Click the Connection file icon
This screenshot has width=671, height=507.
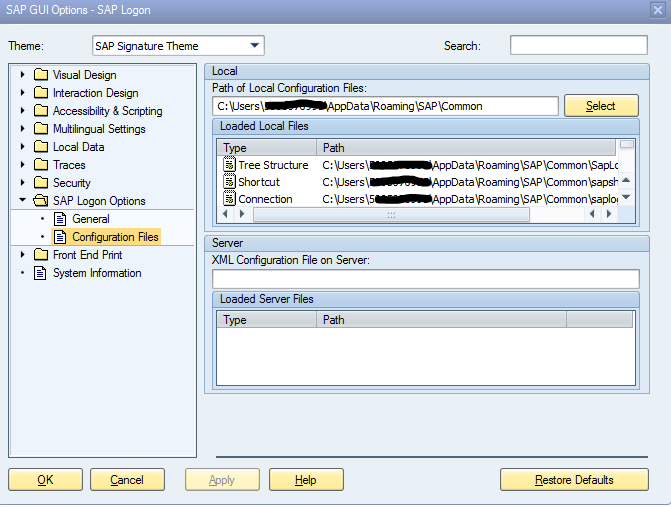229,199
